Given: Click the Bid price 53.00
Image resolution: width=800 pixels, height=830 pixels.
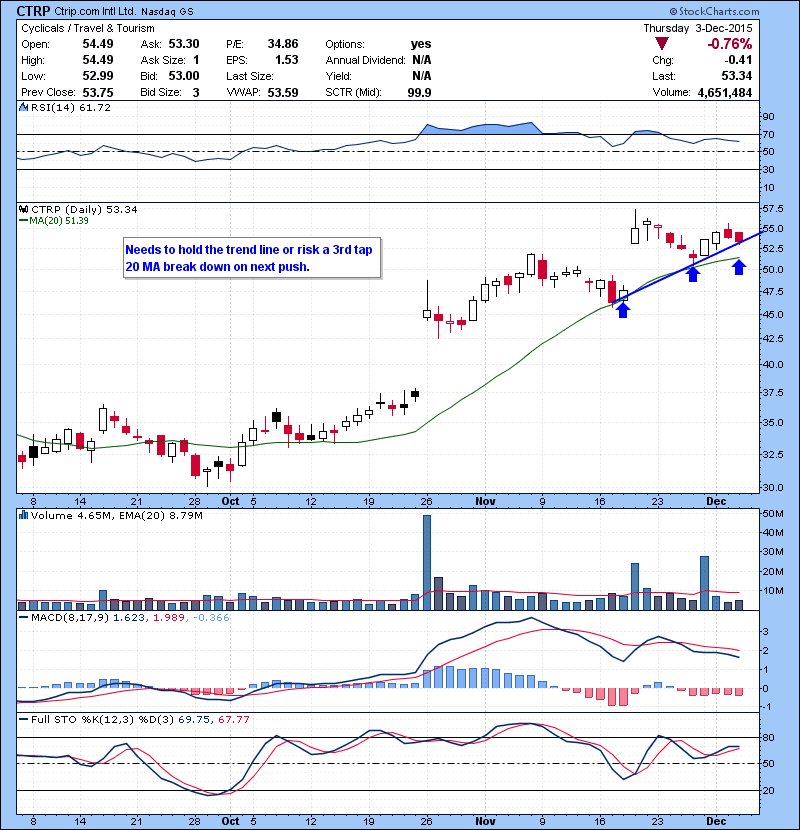Looking at the screenshot, I should (x=184, y=76).
